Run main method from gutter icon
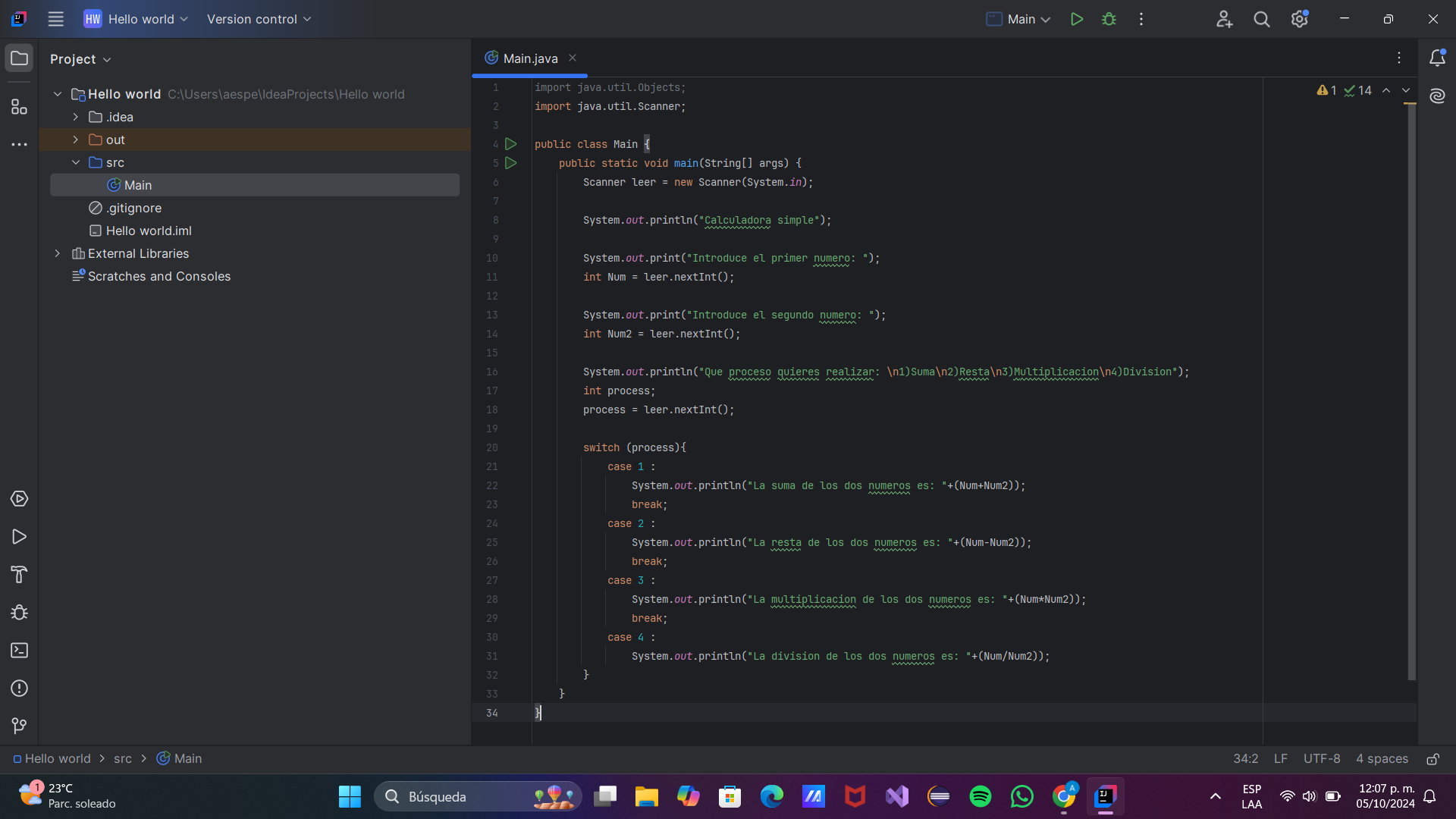This screenshot has width=1456, height=819. click(511, 163)
